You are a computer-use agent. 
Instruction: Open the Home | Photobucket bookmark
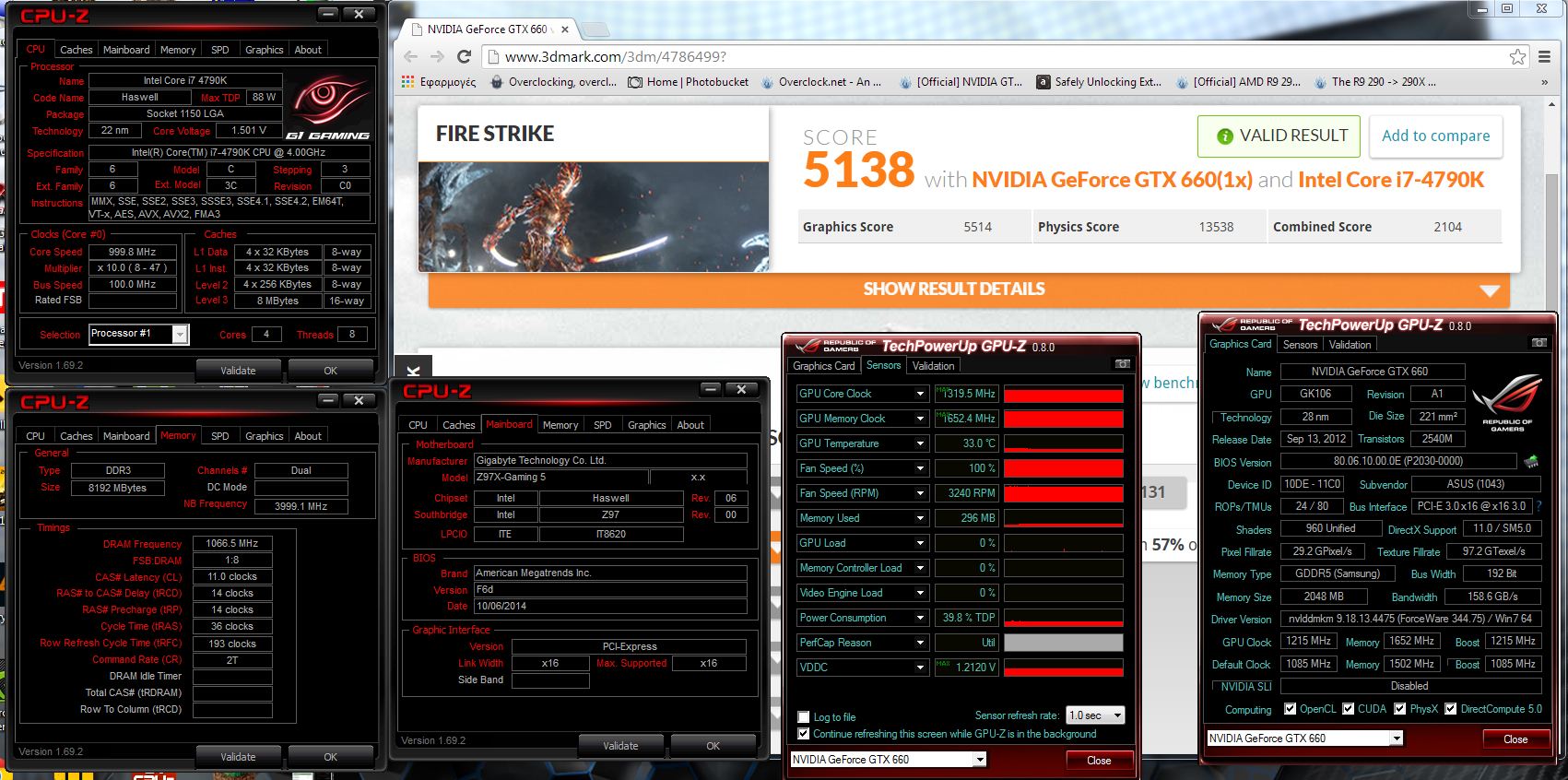coord(689,82)
